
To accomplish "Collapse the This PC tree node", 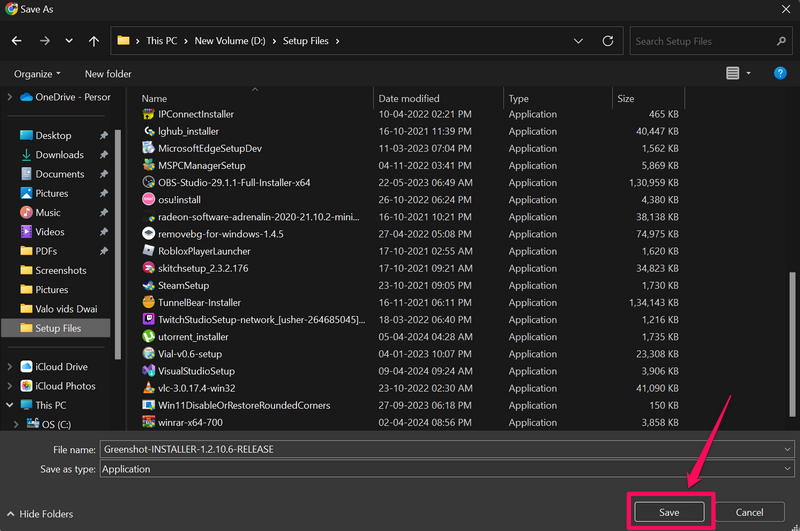I will pos(11,405).
